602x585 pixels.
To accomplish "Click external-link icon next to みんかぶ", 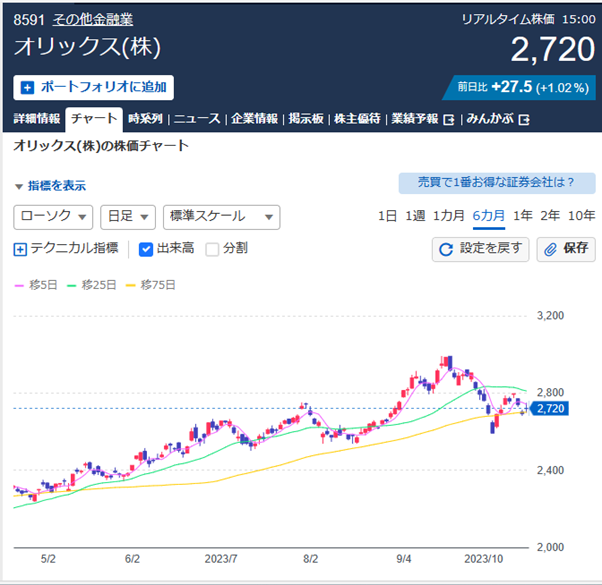I will point(524,120).
